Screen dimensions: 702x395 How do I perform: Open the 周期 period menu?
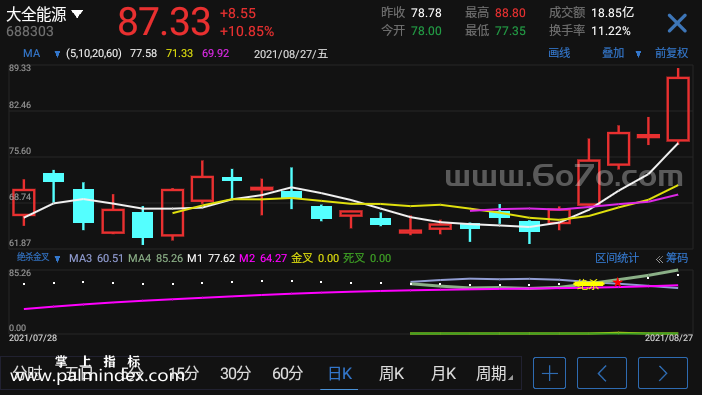click(x=494, y=373)
